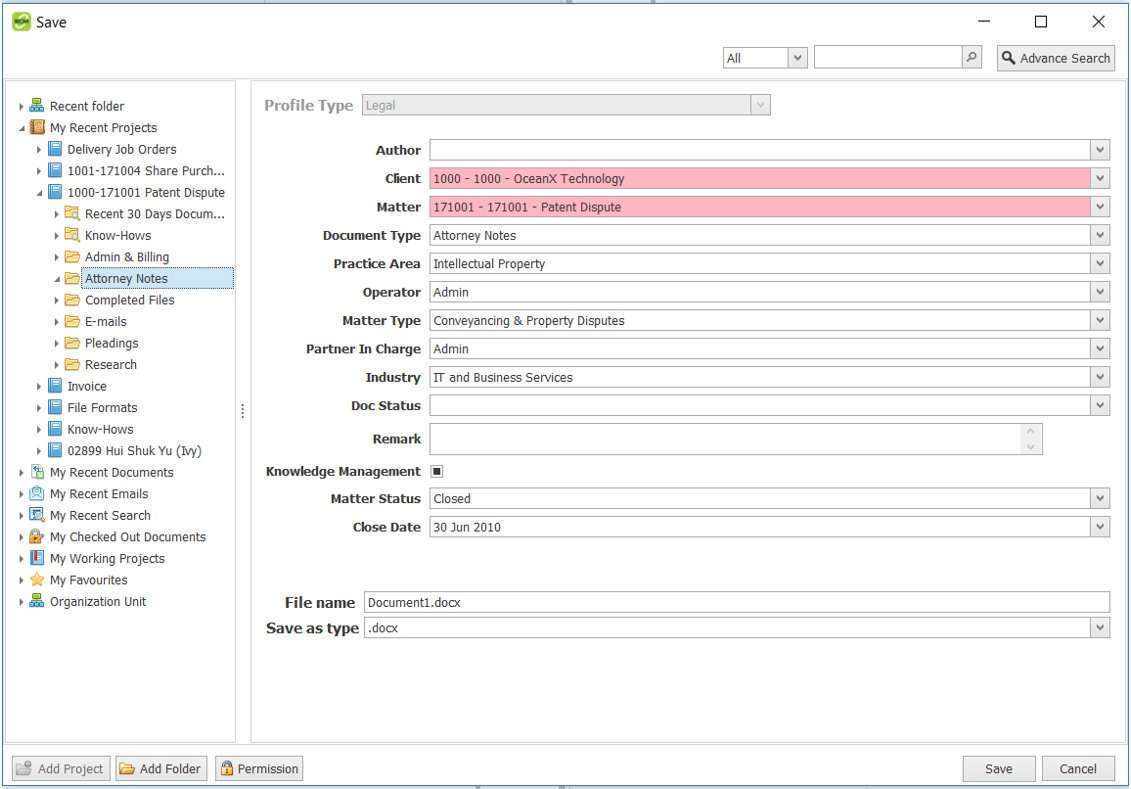Image resolution: width=1131 pixels, height=789 pixels.
Task: Click the My Checked Out Documents lock icon
Action: tap(37, 537)
